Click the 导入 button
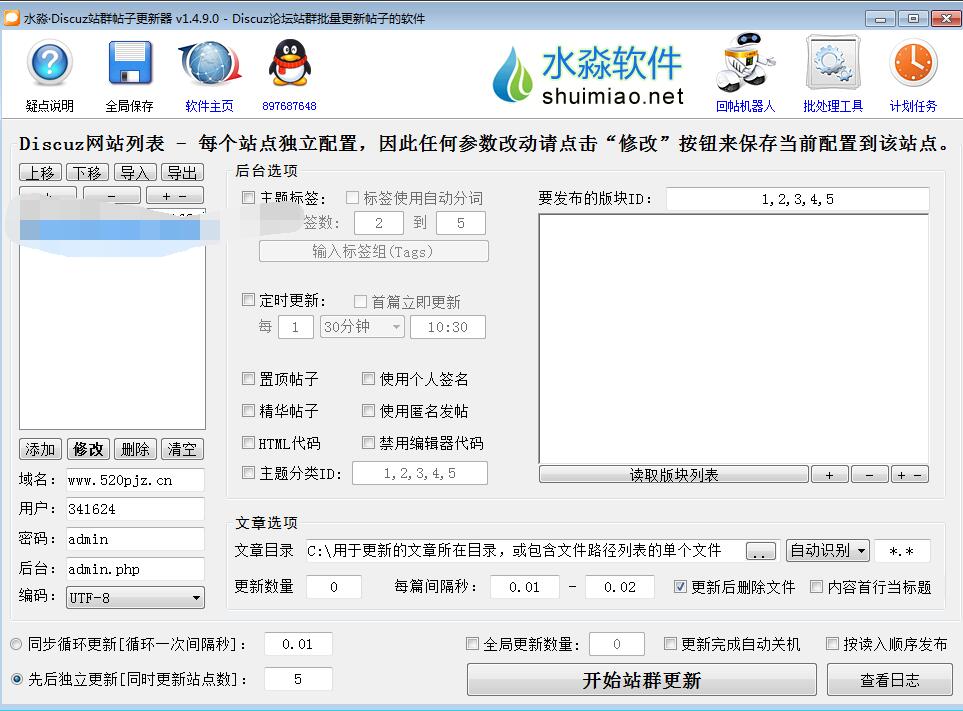Image resolution: width=963 pixels, height=711 pixels. coord(135,173)
